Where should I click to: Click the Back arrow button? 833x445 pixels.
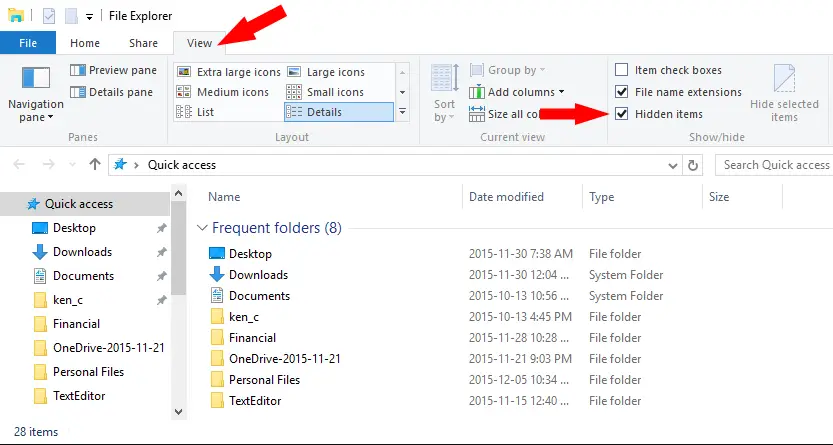(19, 165)
